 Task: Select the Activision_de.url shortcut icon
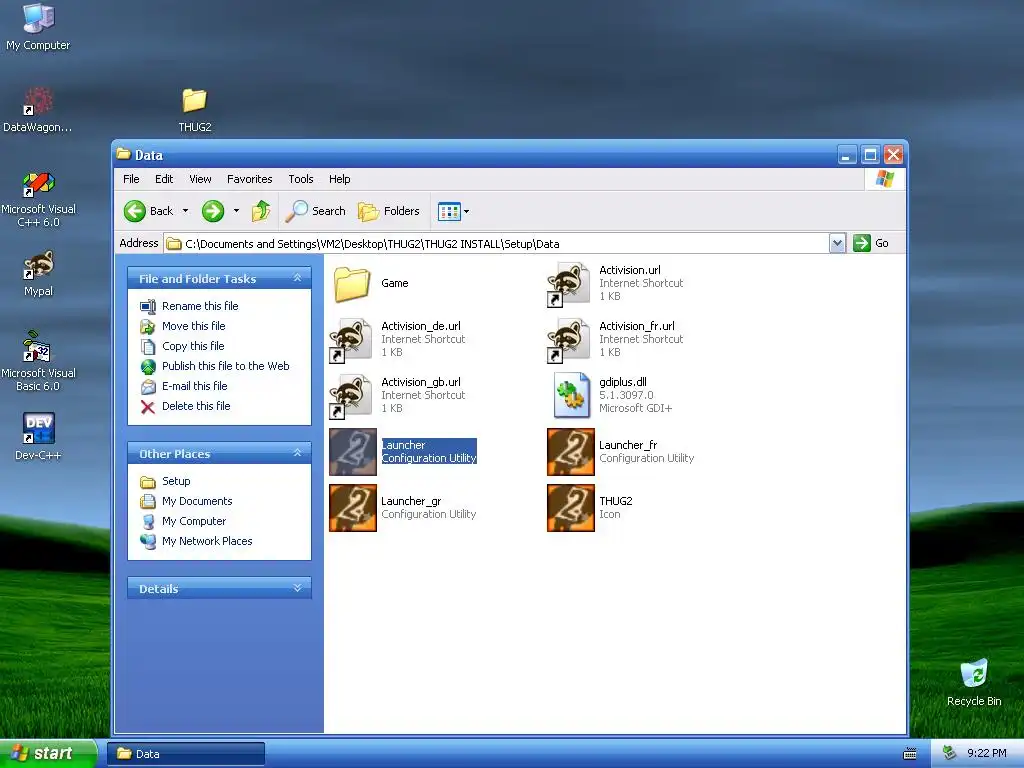click(351, 340)
